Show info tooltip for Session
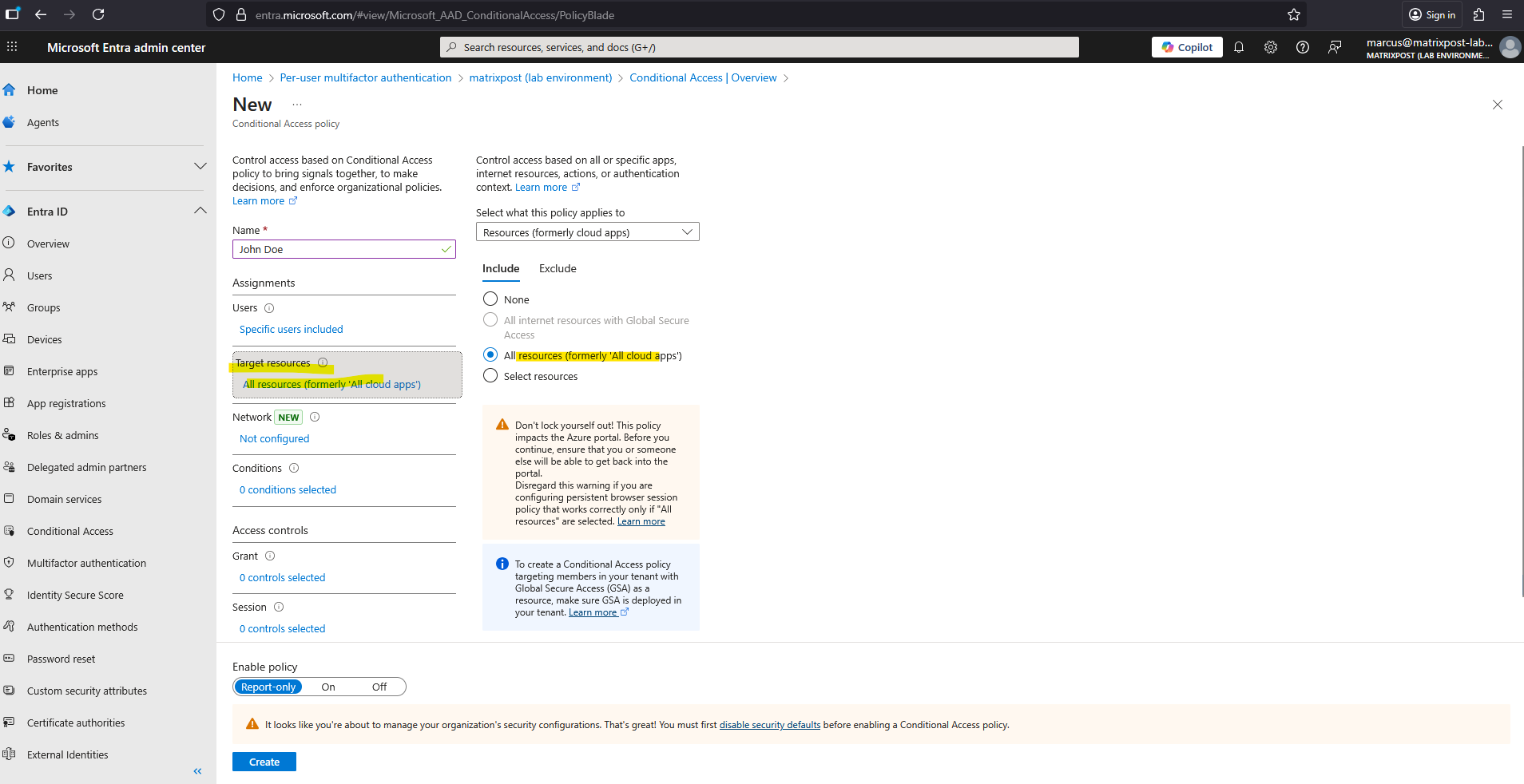 pos(279,607)
